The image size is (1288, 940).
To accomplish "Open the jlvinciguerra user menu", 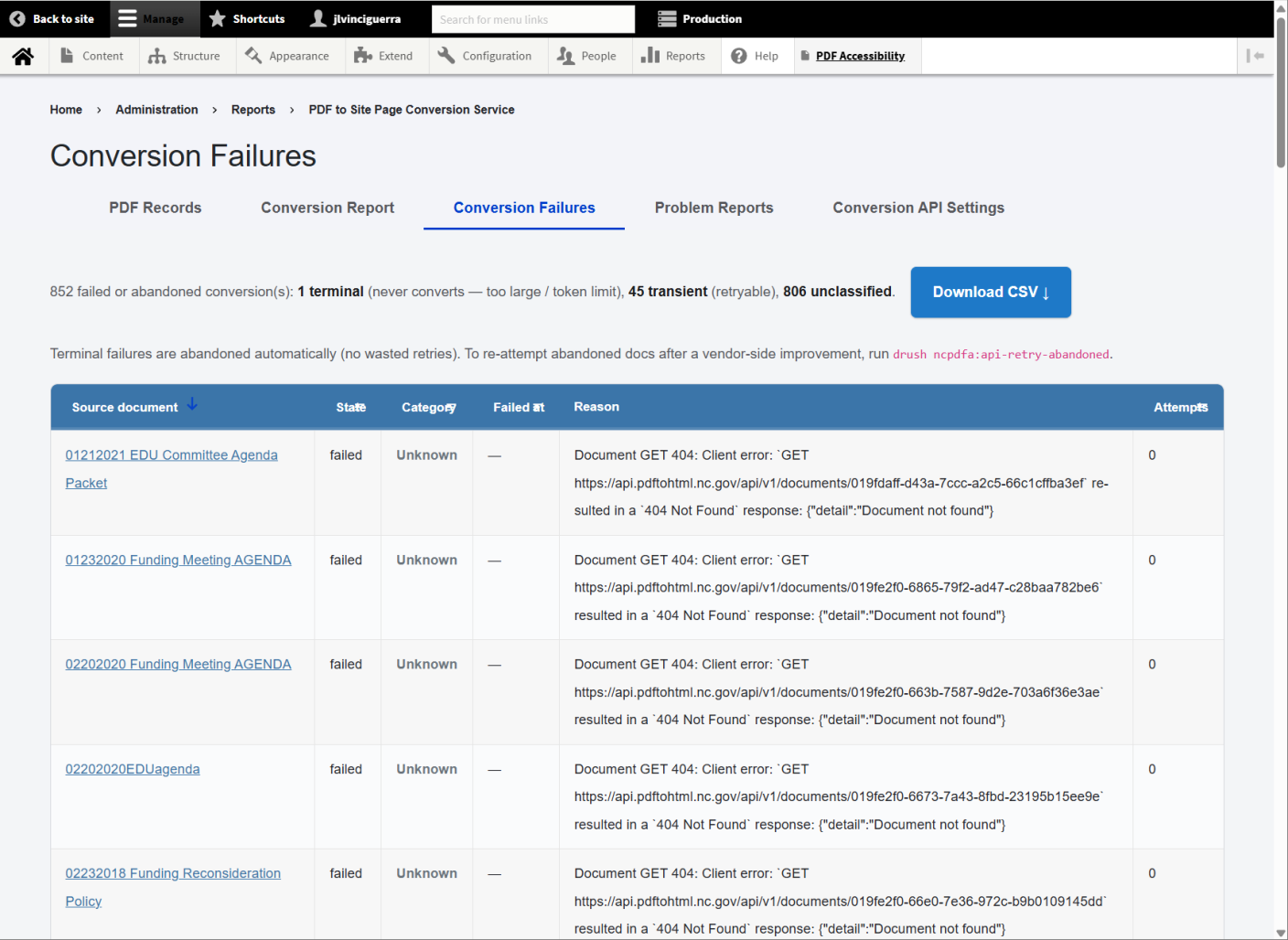I will (x=356, y=18).
